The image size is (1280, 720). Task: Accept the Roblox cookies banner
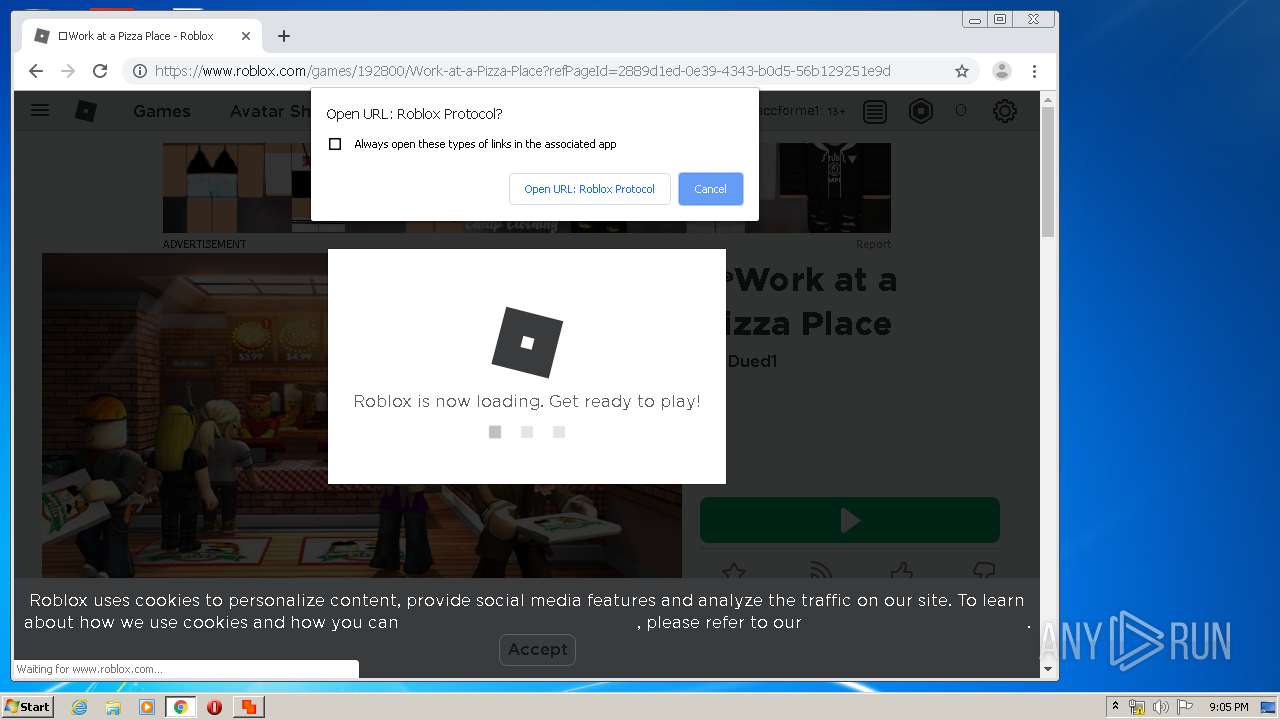pyautogui.click(x=537, y=649)
